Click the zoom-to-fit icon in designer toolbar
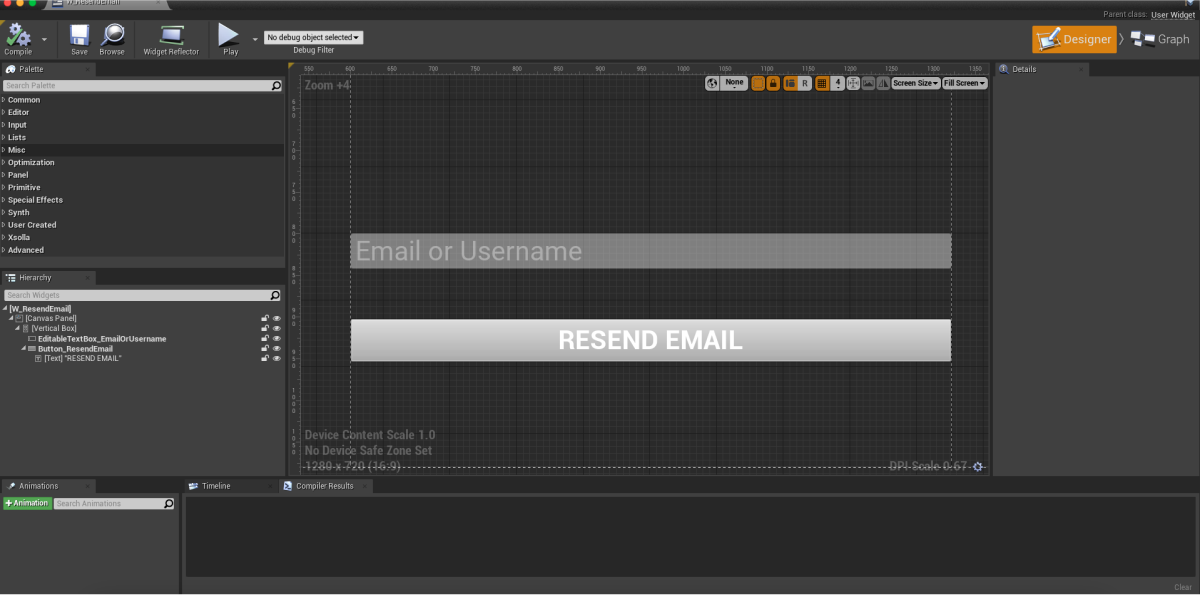This screenshot has width=1200, height=595. 853,83
